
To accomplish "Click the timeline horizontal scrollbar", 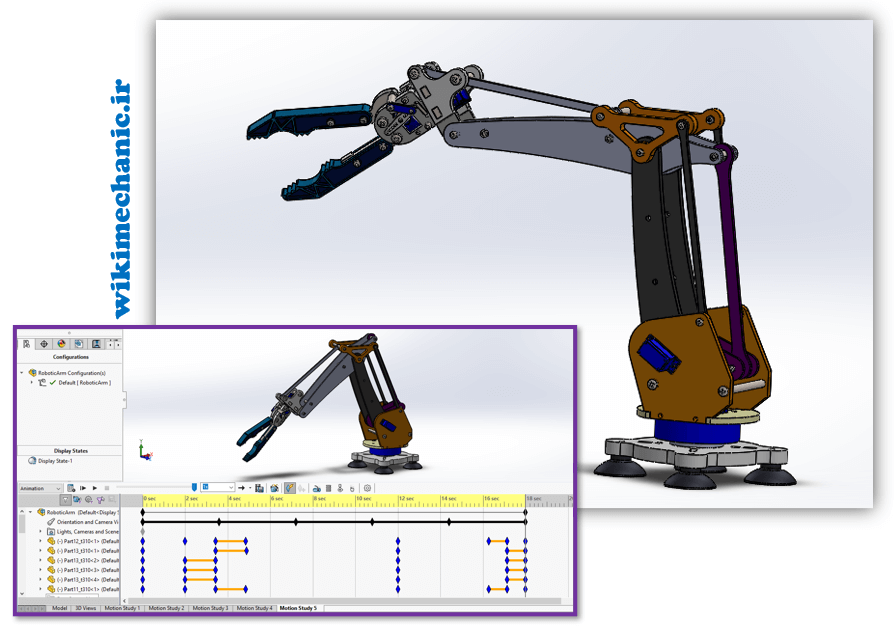I will point(343,600).
